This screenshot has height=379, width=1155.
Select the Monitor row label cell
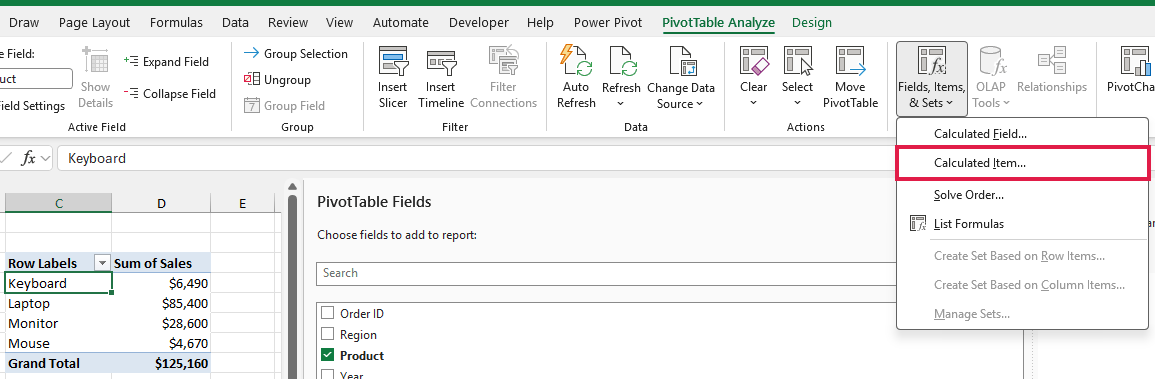(58, 323)
